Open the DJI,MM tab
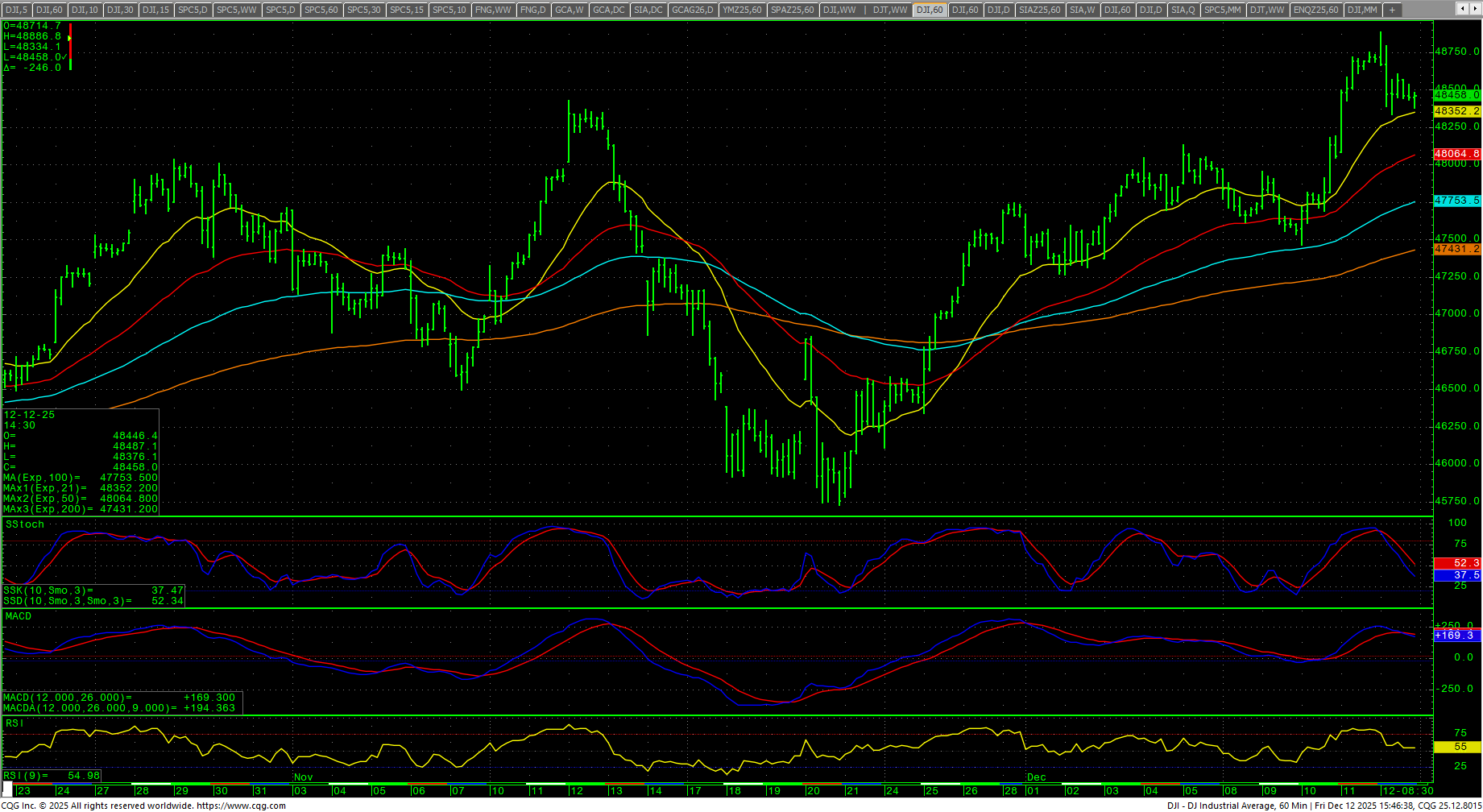This screenshot has width=1483, height=812. (1362, 10)
